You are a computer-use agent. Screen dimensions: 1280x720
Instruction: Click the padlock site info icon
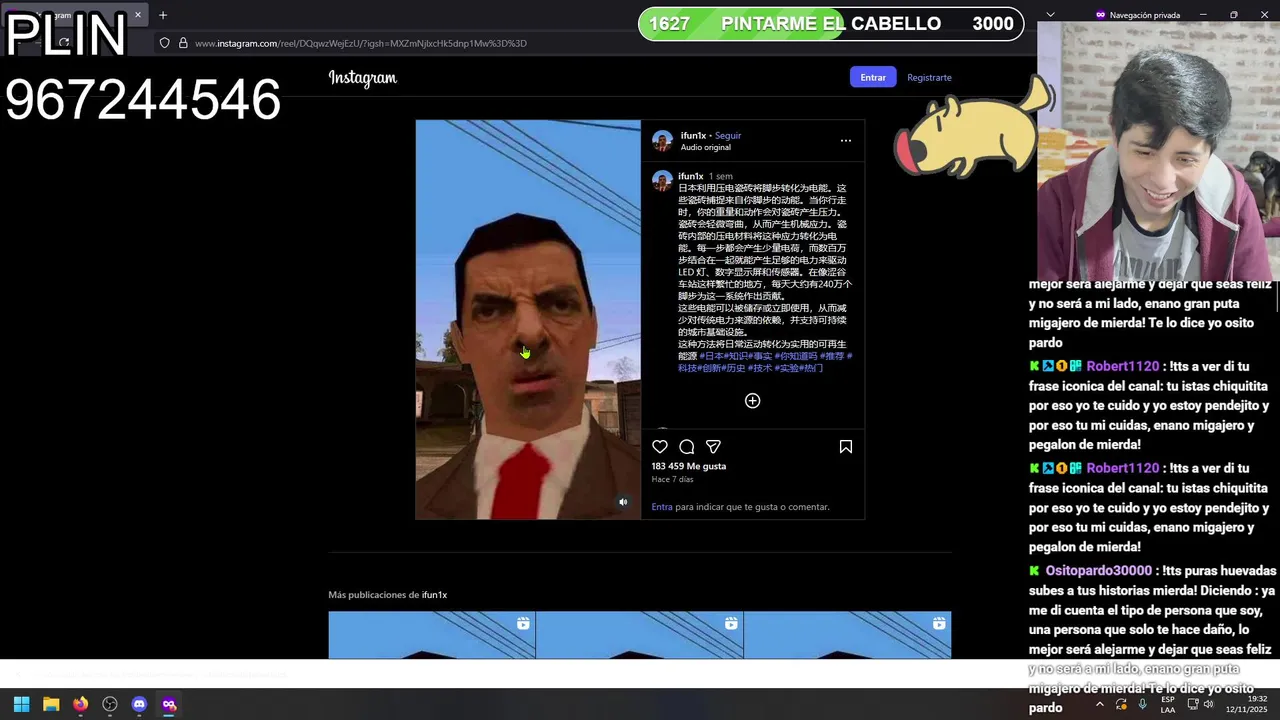coord(183,43)
